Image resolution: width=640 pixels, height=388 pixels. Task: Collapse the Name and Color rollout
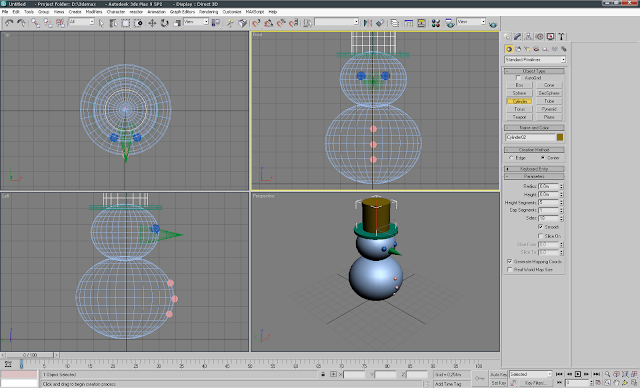pyautogui.click(x=534, y=128)
